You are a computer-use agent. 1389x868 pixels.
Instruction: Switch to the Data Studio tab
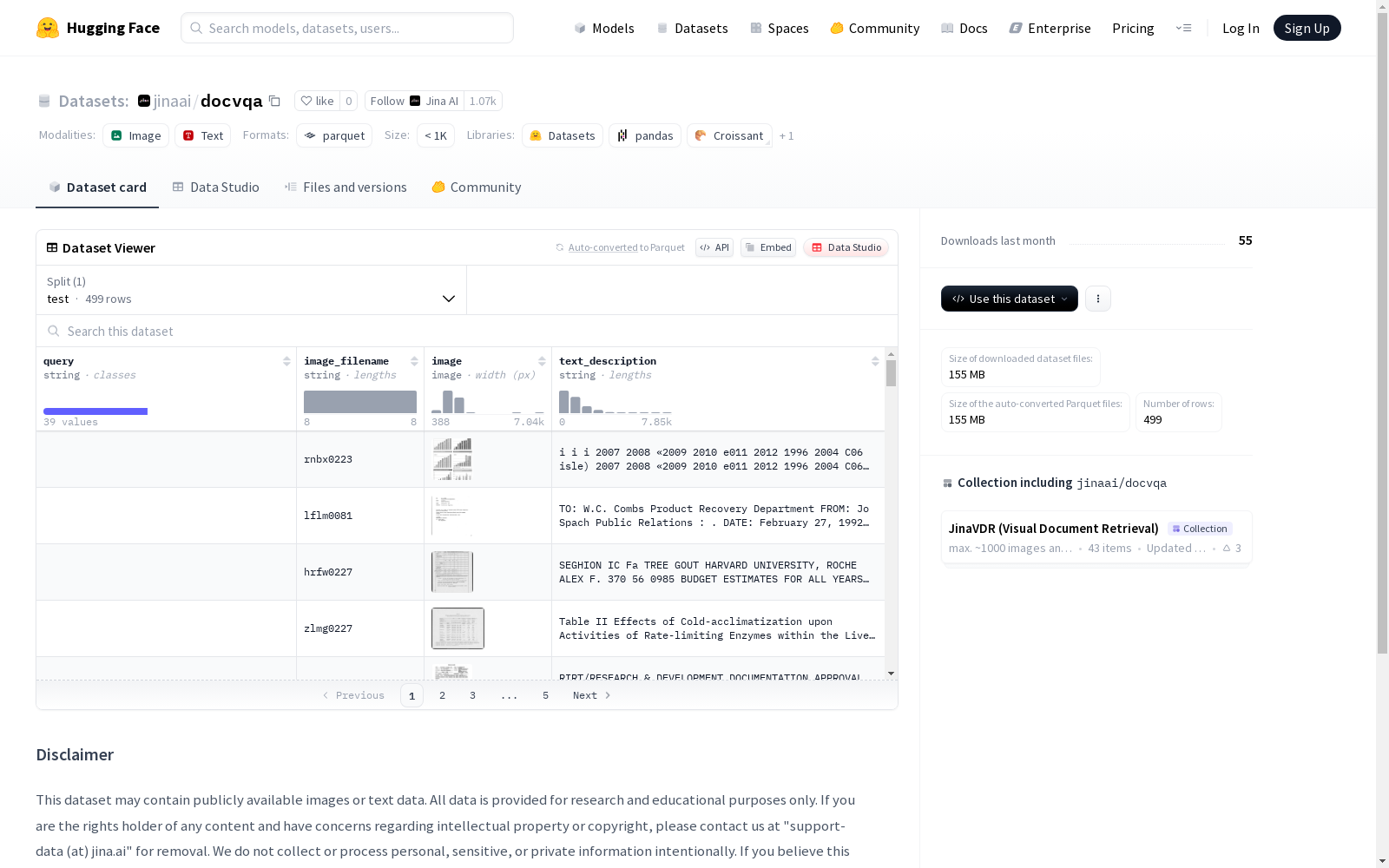click(215, 187)
